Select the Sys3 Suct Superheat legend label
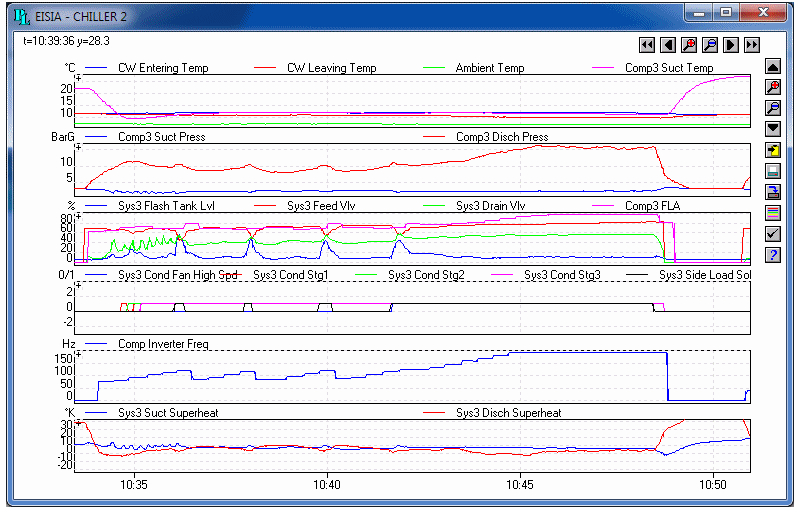 [168, 413]
